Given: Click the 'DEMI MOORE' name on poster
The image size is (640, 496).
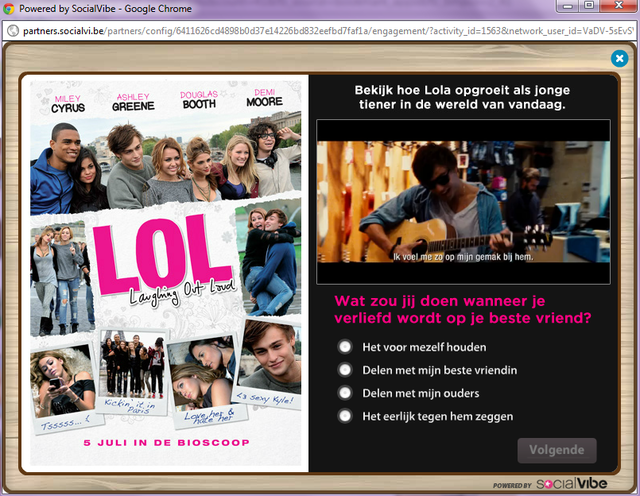Looking at the screenshot, I should click(264, 98).
